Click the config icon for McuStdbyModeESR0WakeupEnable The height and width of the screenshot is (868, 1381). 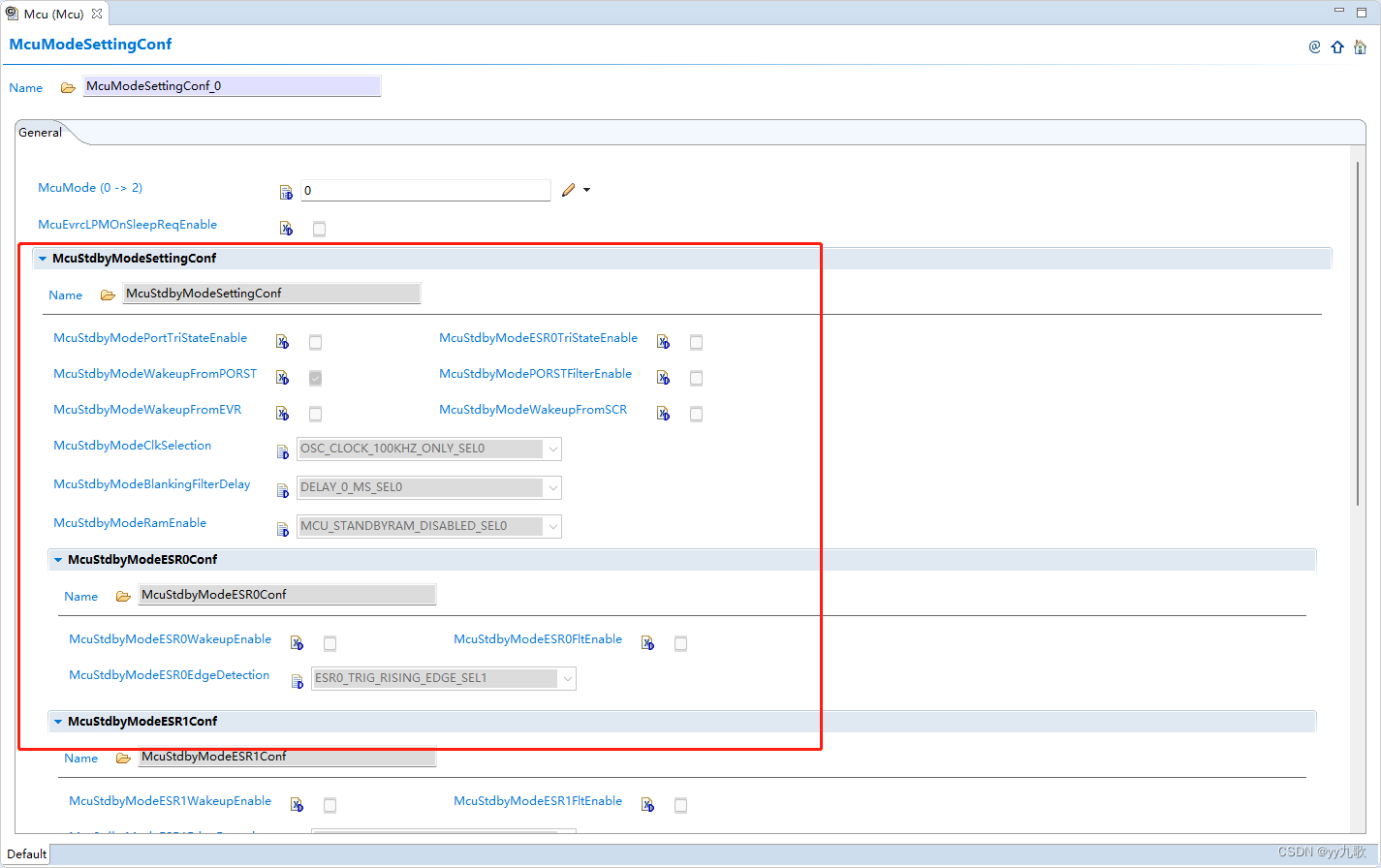(297, 643)
